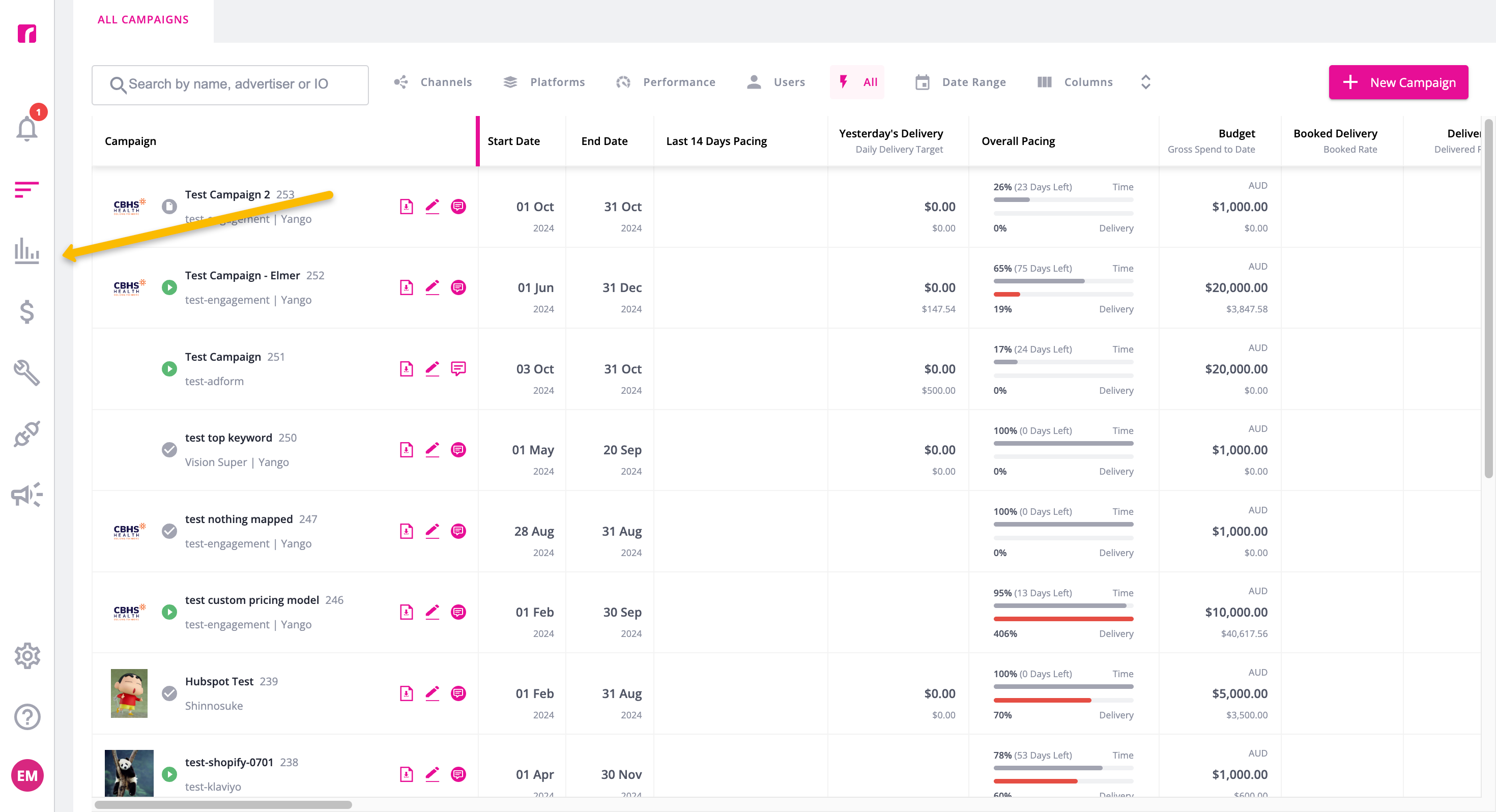Viewport: 1496px width, 812px height.
Task: Click the edit pencil for Test Campaign - Elmer
Action: (x=432, y=287)
